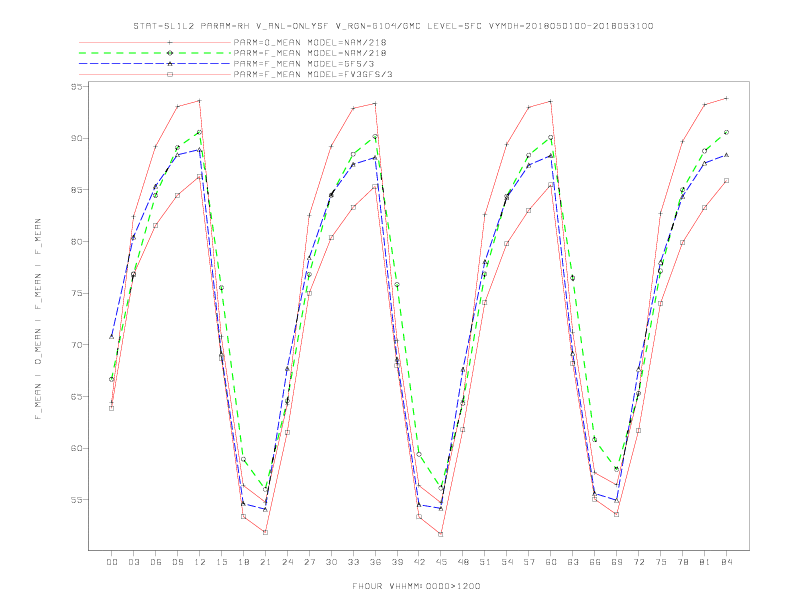Image resolution: width=792 pixels, height=612 pixels.
Task: Click the x-axis tick label 36
Action: pos(375,562)
